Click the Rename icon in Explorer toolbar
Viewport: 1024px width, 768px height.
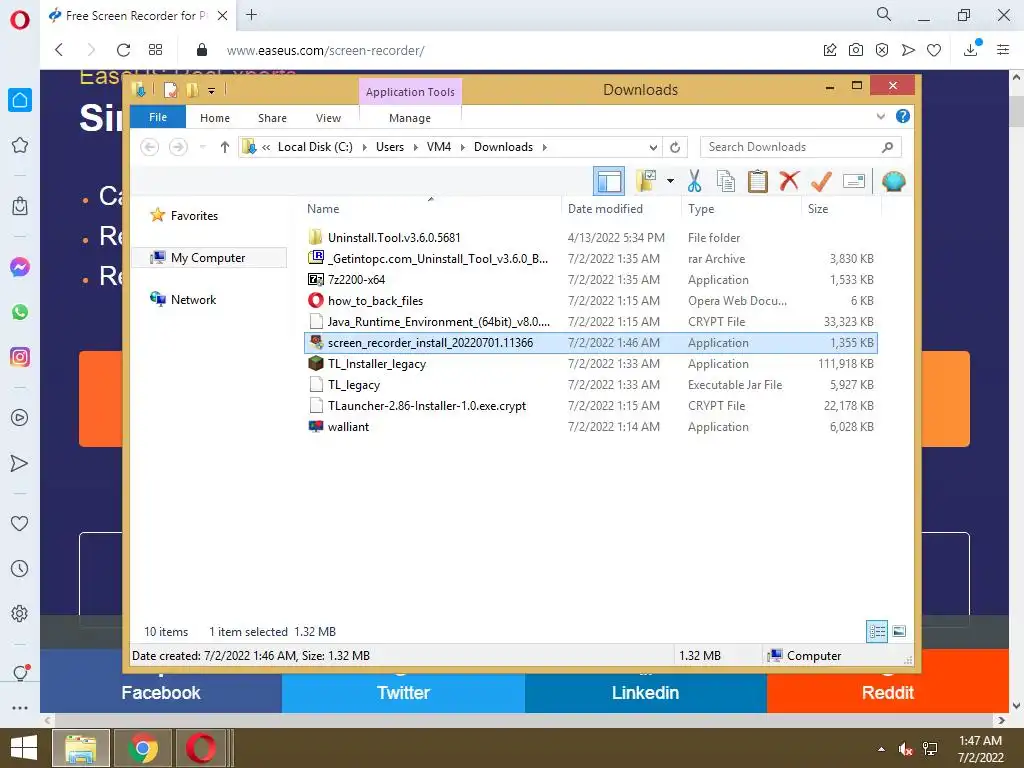pos(854,181)
